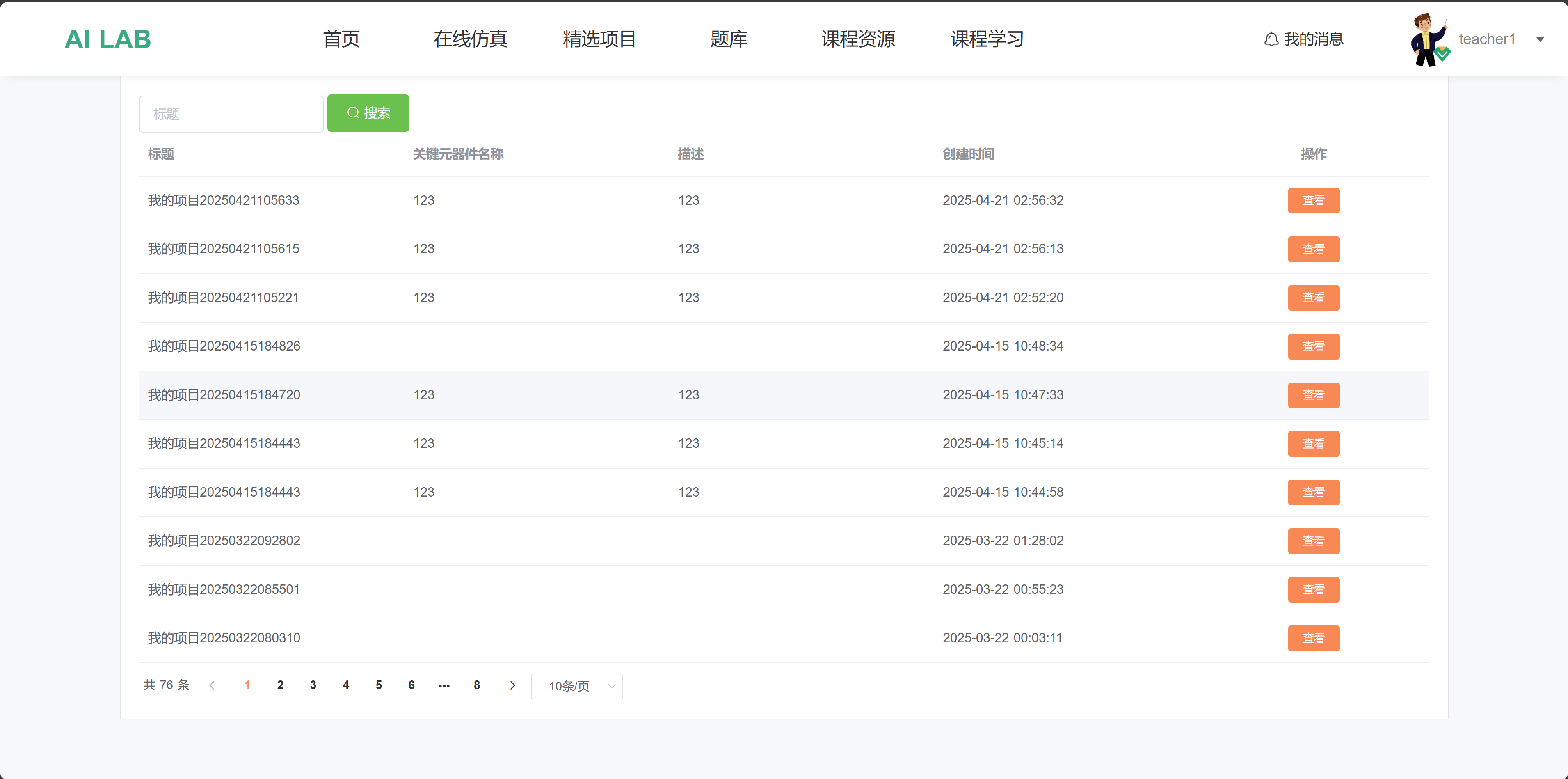Open the 首页 menu item
1568x779 pixels.
click(341, 39)
